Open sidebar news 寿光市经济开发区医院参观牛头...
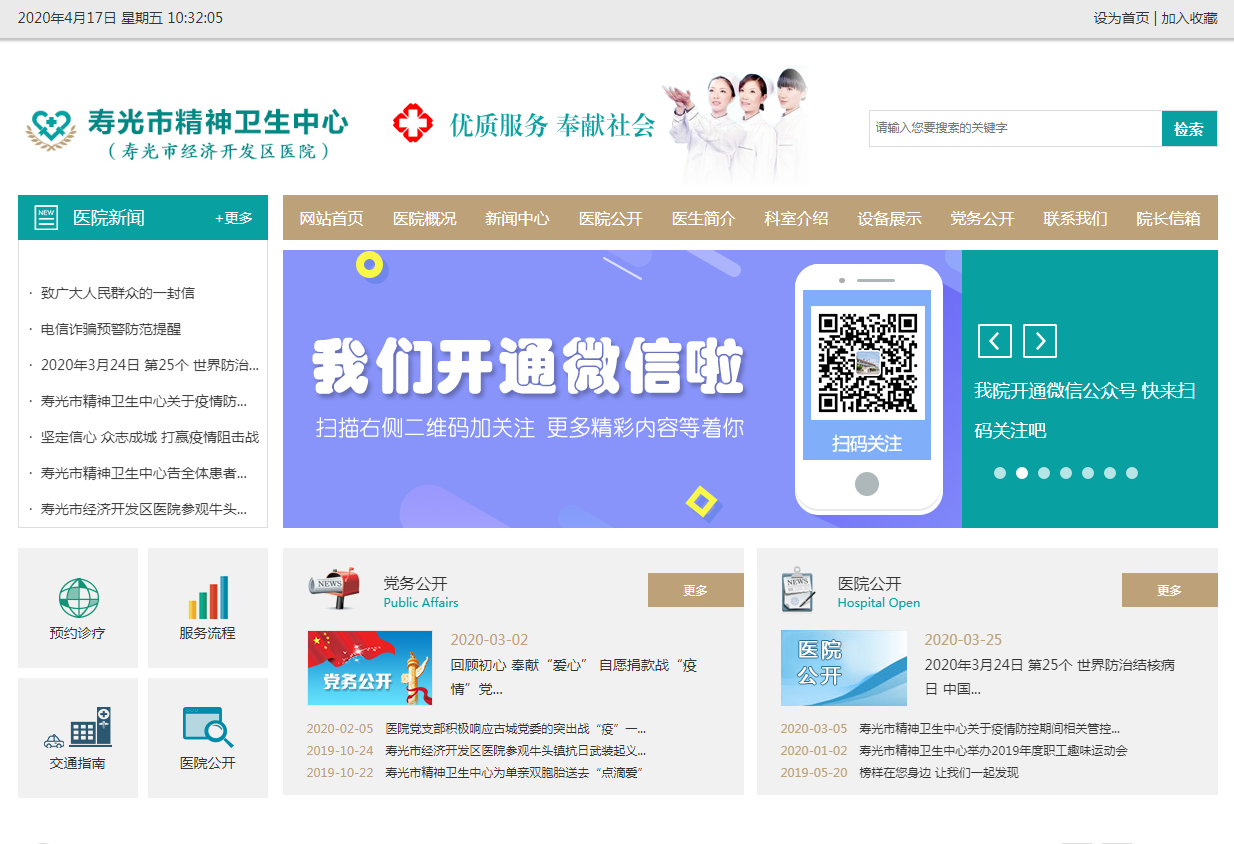 tap(144, 509)
